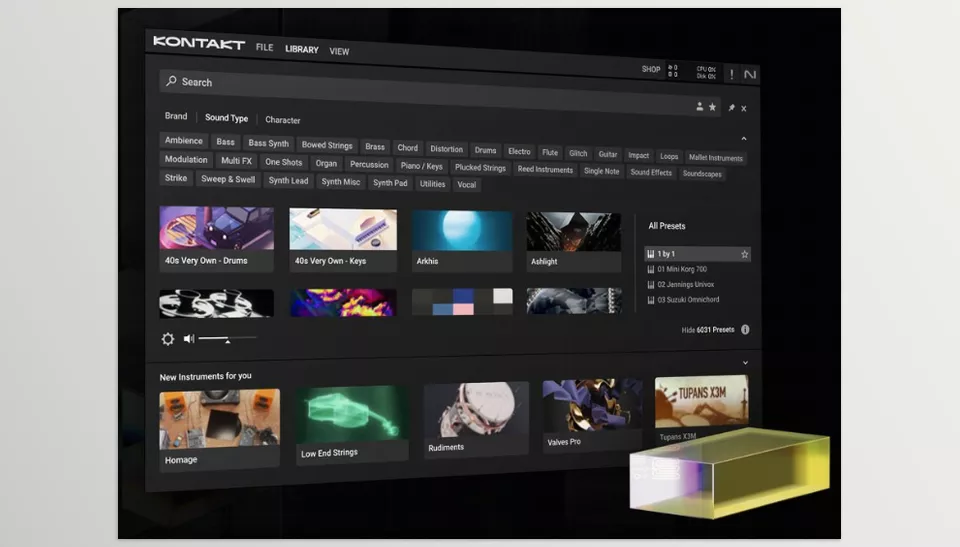
Task: Collapse the sound type tags chevron
Action: [x=743, y=139]
